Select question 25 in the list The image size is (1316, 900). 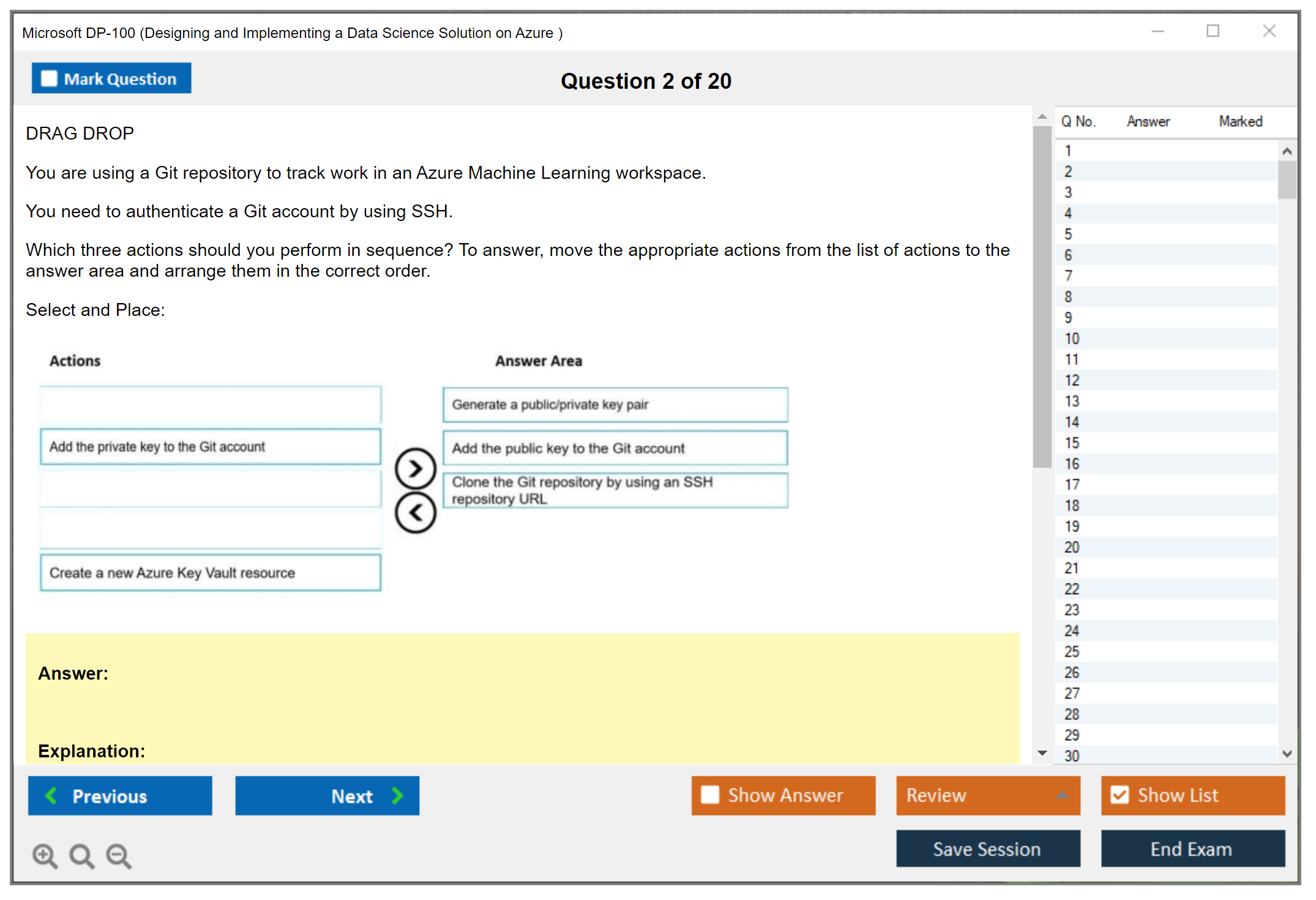[x=1072, y=651]
